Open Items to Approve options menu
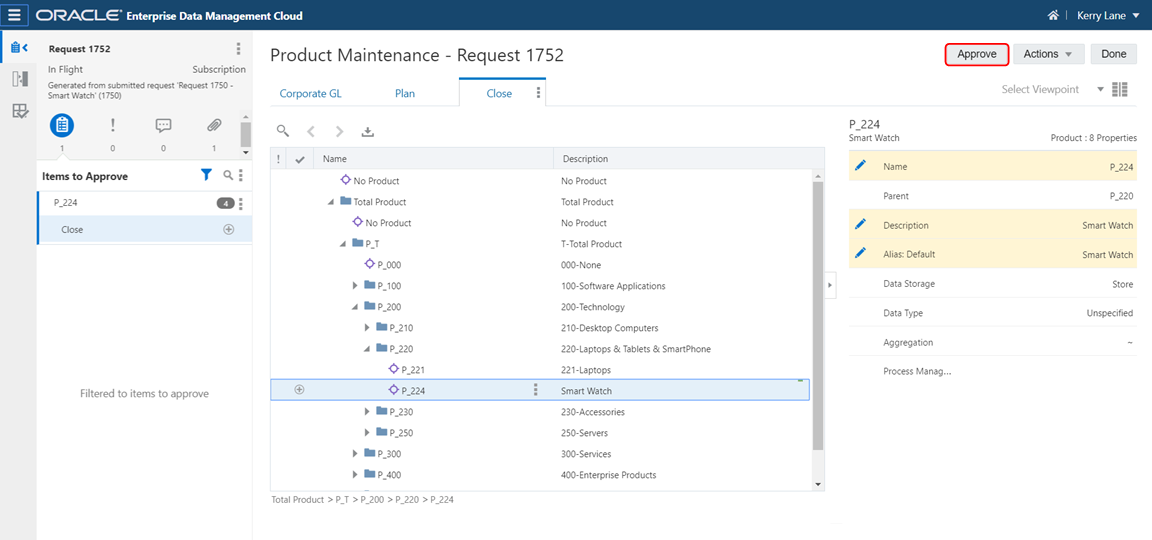This screenshot has height=540, width=1152. (x=240, y=176)
